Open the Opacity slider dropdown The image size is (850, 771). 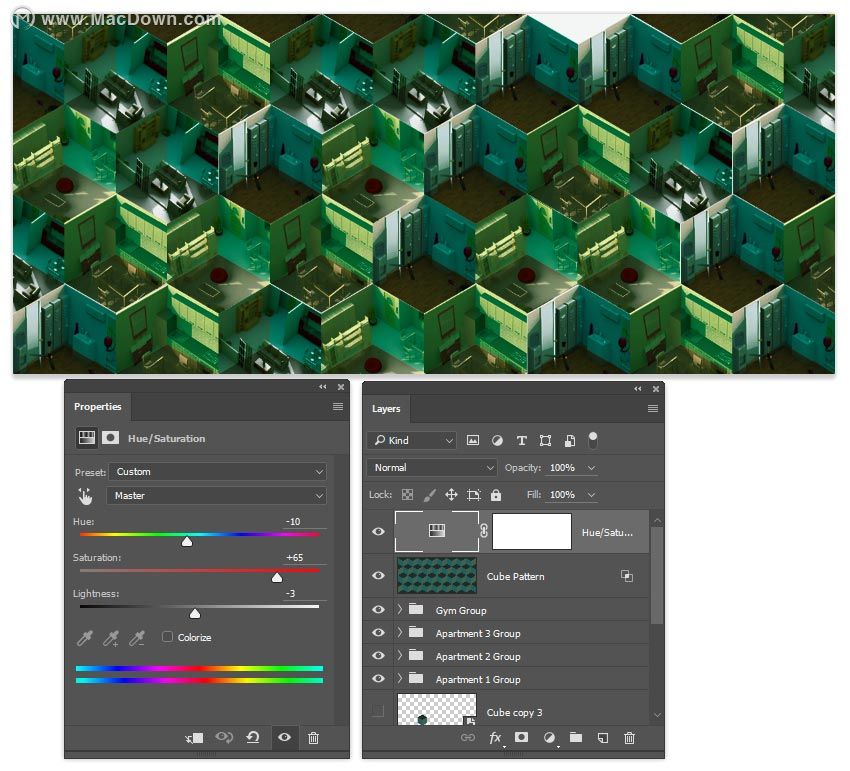tap(591, 468)
